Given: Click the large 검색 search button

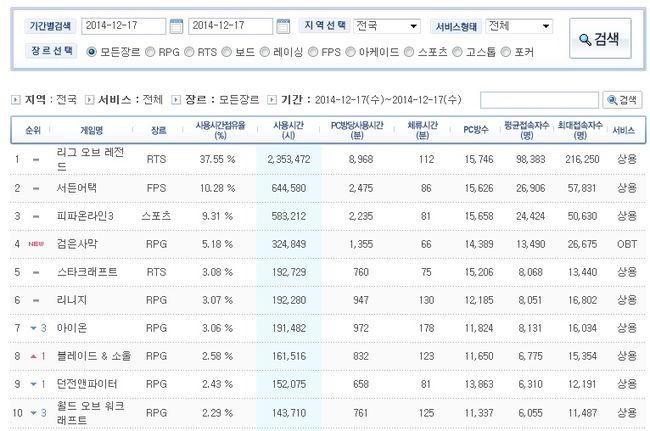Looking at the screenshot, I should [599, 39].
